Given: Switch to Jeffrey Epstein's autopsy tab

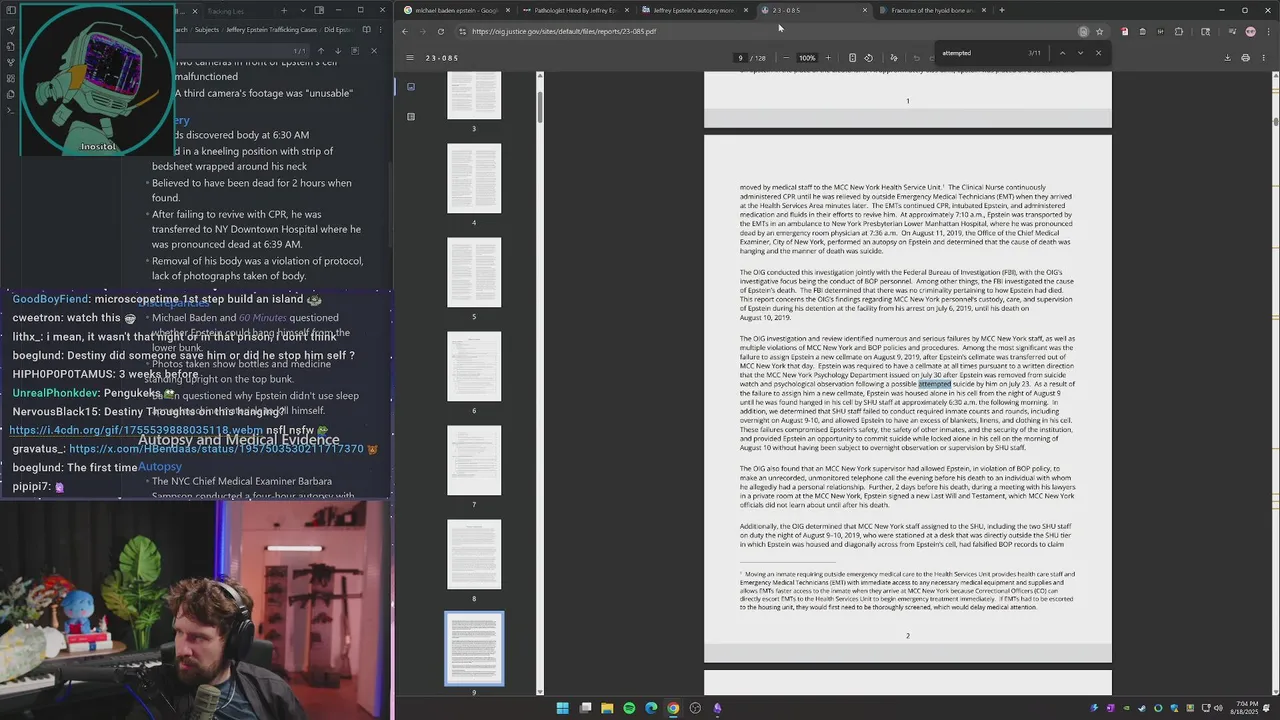Looking at the screenshot, I should pyautogui.click(x=694, y=10).
